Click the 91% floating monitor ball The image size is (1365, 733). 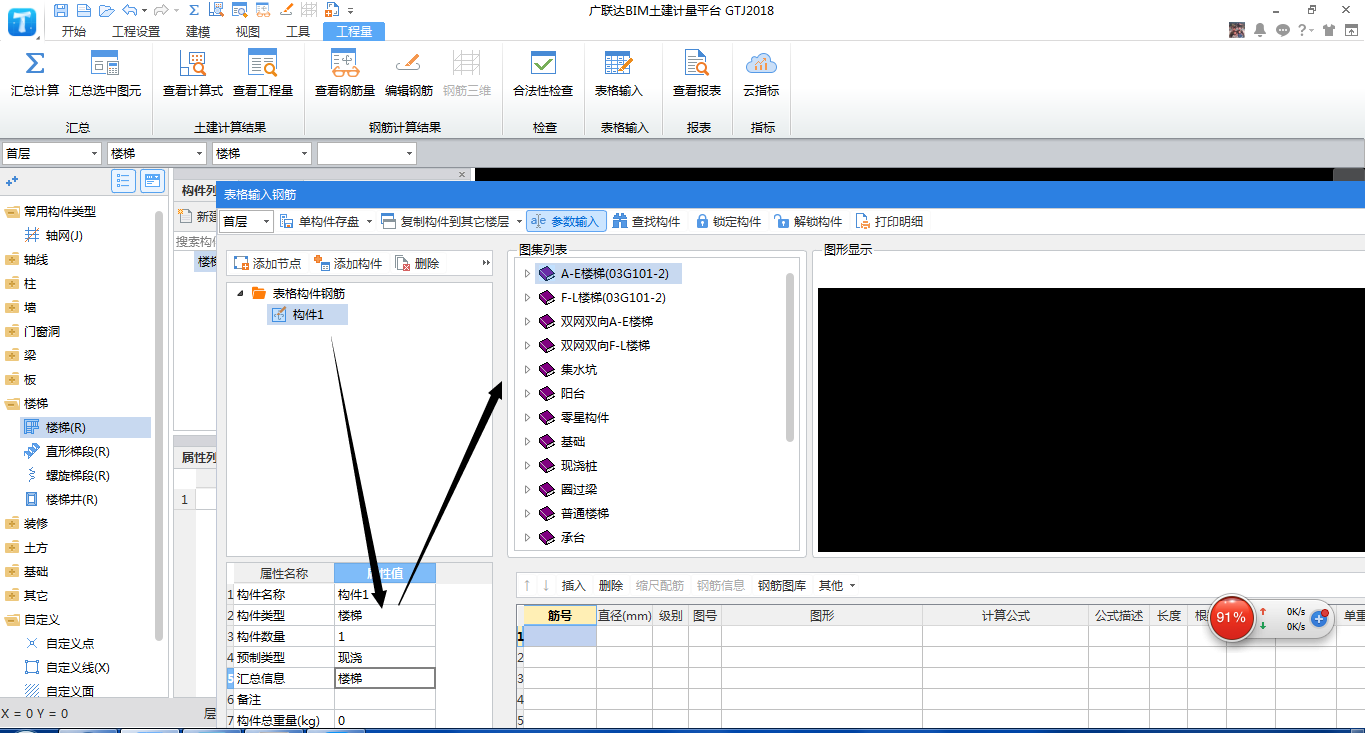point(1231,618)
